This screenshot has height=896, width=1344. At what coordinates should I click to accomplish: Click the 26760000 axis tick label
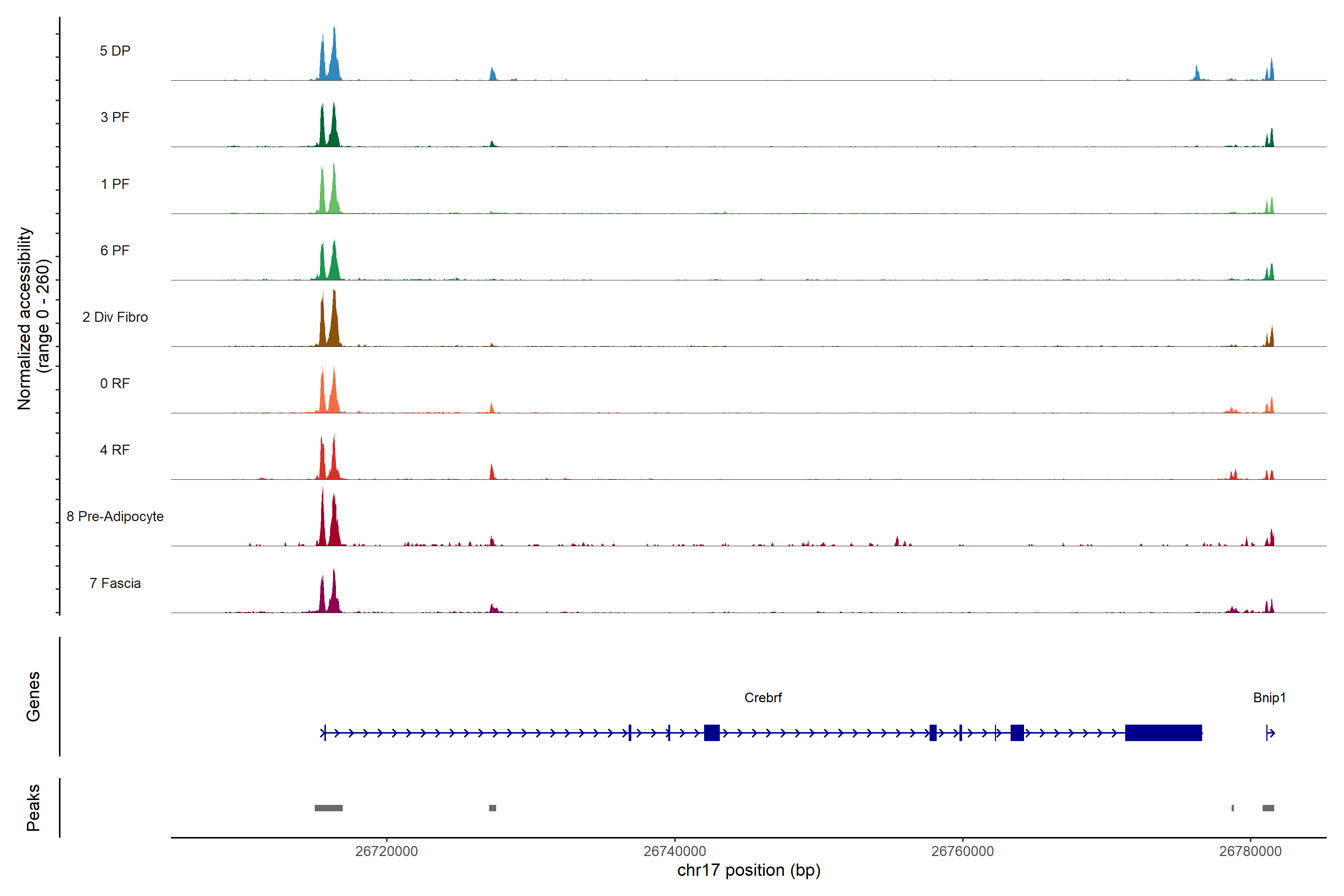[x=962, y=852]
